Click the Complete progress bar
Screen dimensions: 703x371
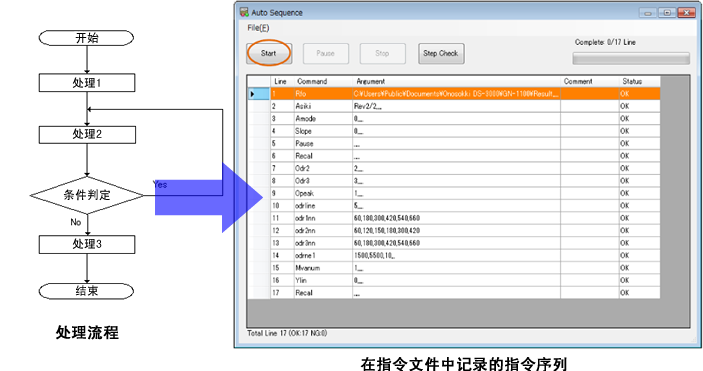click(x=631, y=58)
